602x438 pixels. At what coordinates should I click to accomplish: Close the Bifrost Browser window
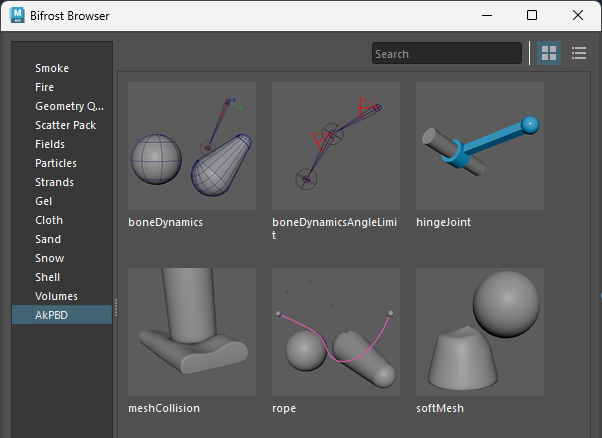tap(577, 15)
